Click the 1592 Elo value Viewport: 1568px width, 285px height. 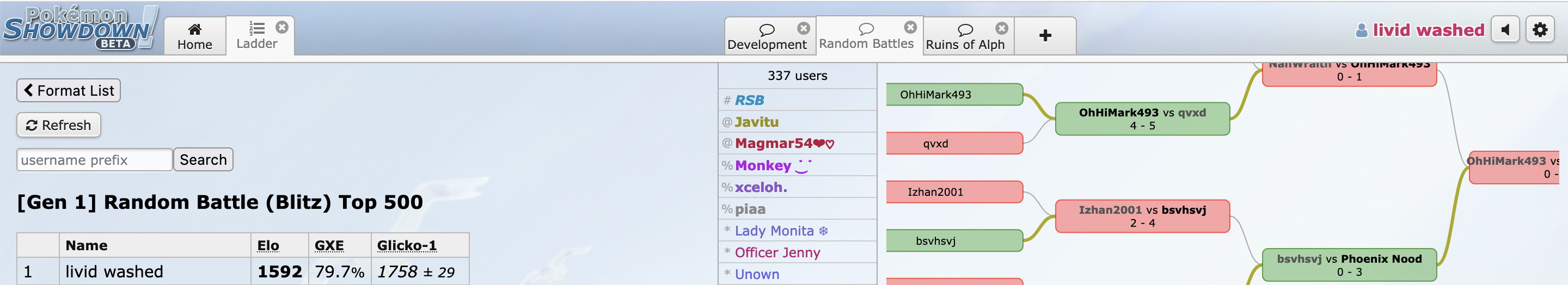(x=280, y=271)
